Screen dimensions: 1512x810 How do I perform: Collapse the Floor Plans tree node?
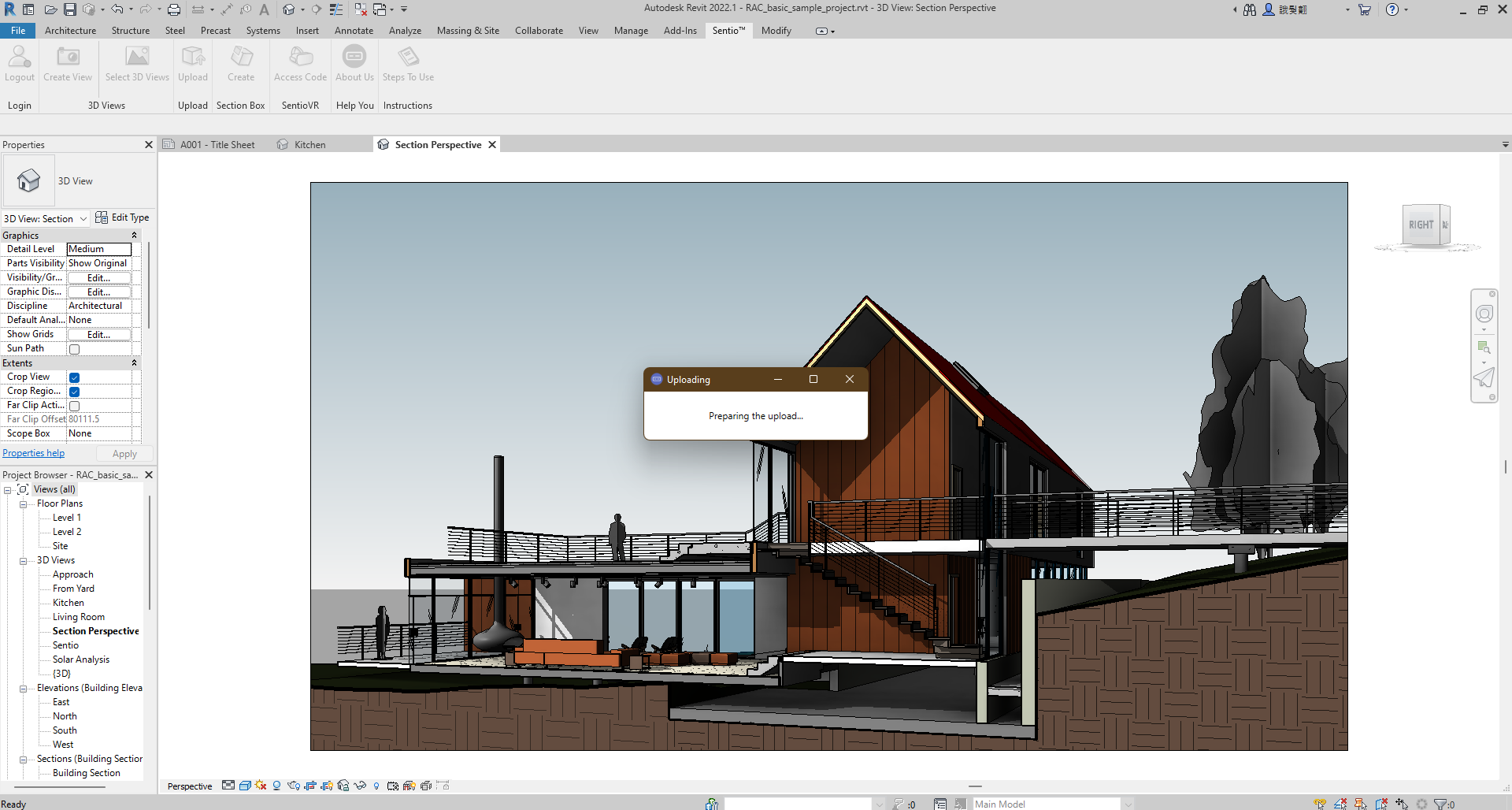23,504
